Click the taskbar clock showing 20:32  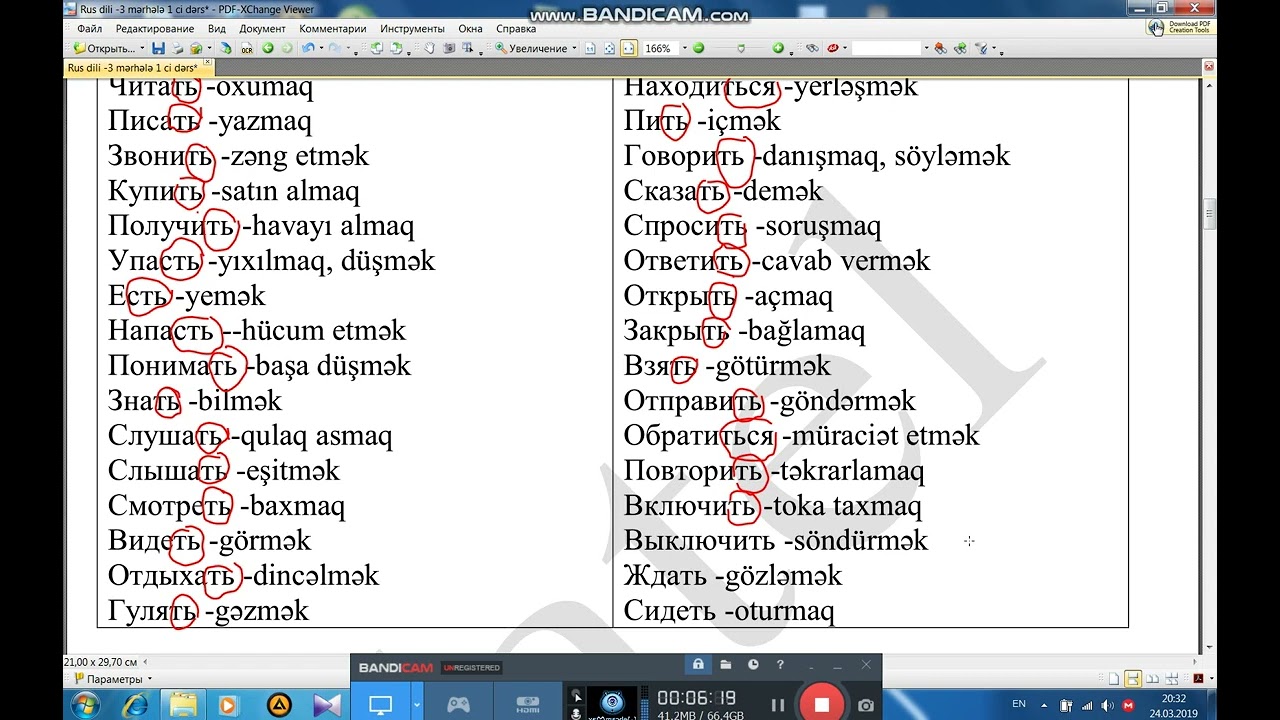pos(1174,705)
